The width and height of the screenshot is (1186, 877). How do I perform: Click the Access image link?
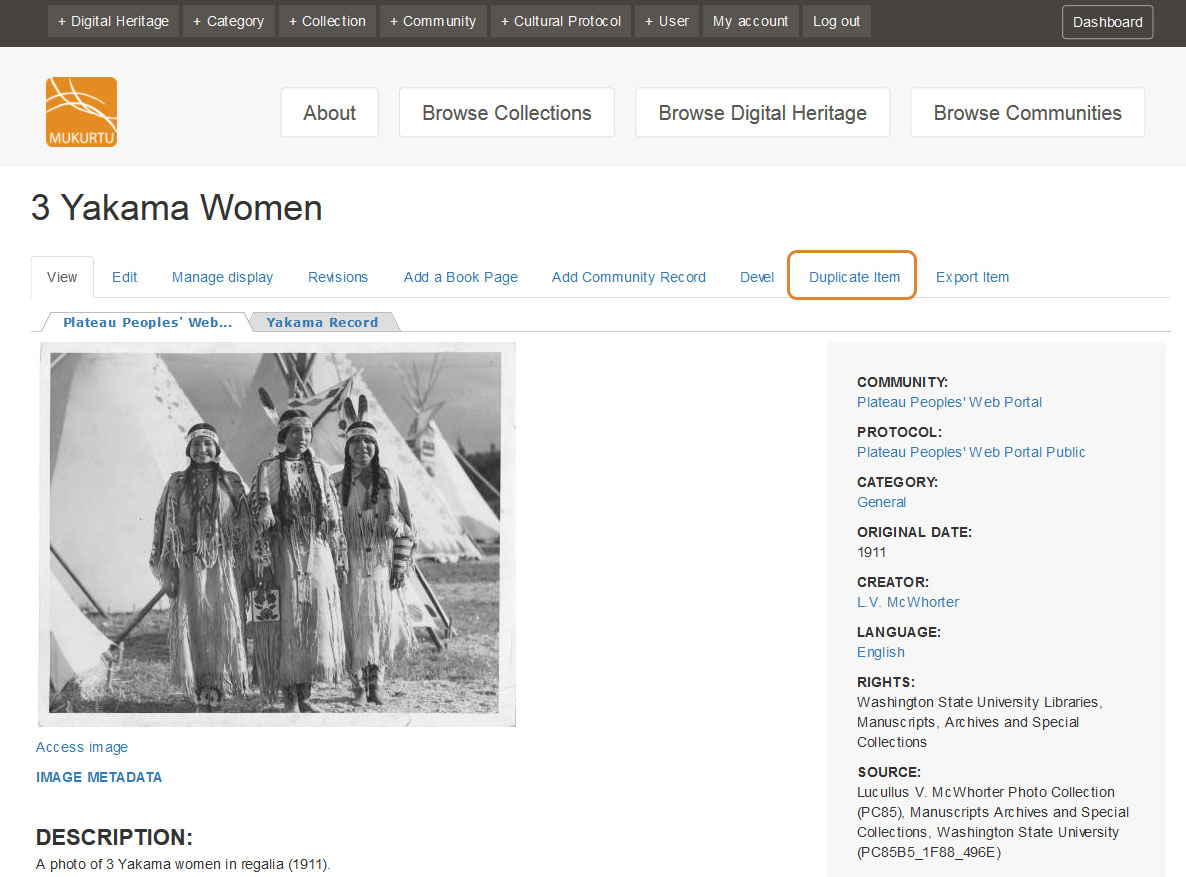click(x=82, y=747)
